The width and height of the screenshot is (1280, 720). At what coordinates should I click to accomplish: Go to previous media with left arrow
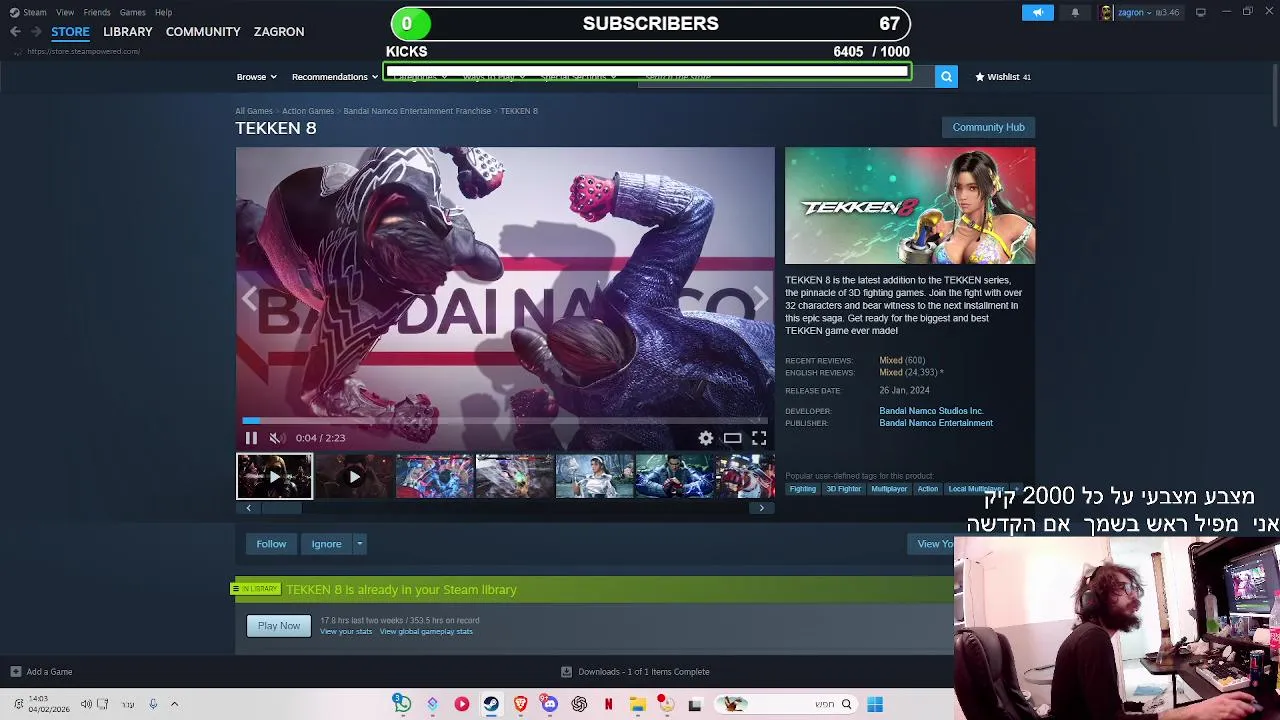point(249,298)
